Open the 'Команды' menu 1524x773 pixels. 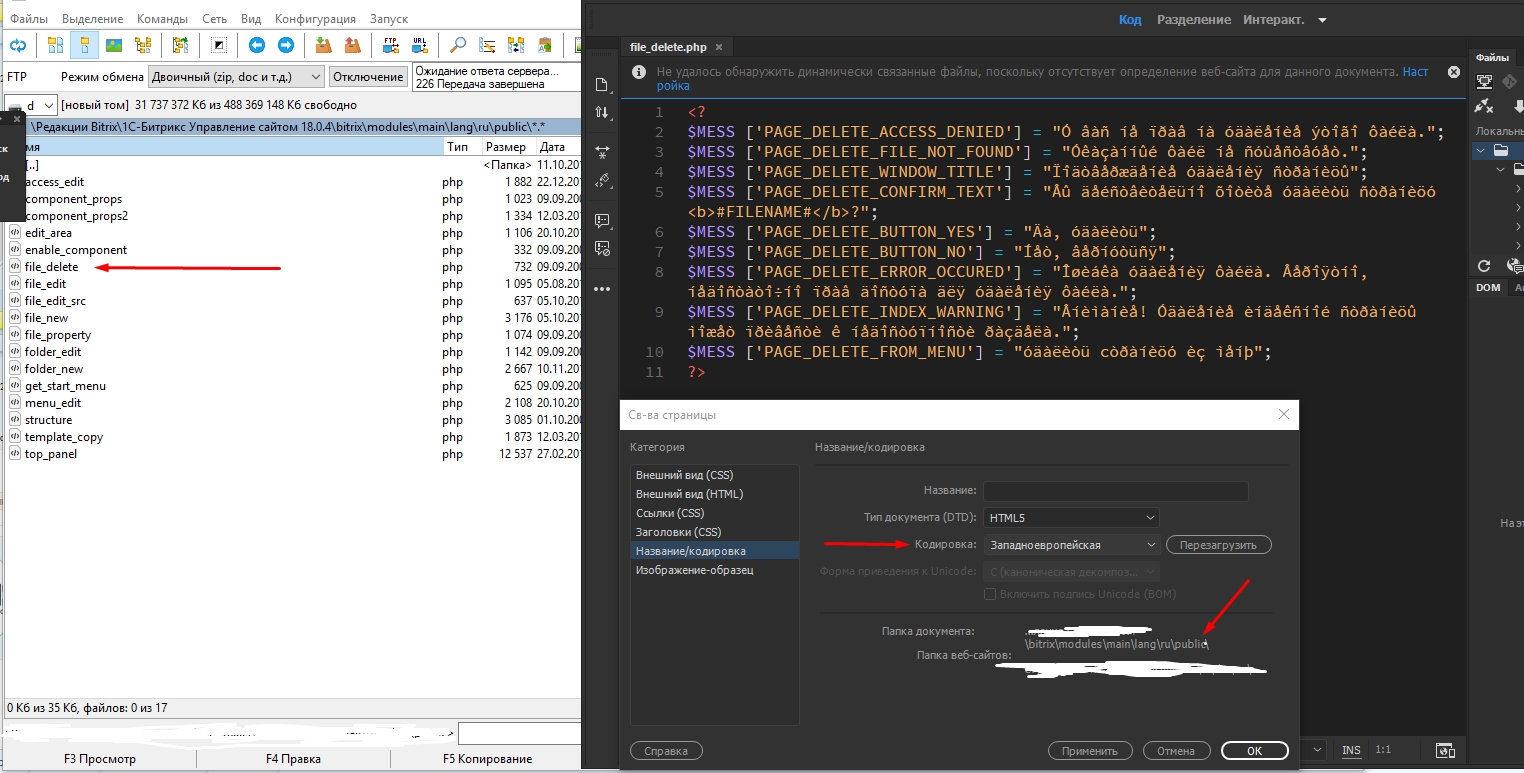pyautogui.click(x=162, y=19)
